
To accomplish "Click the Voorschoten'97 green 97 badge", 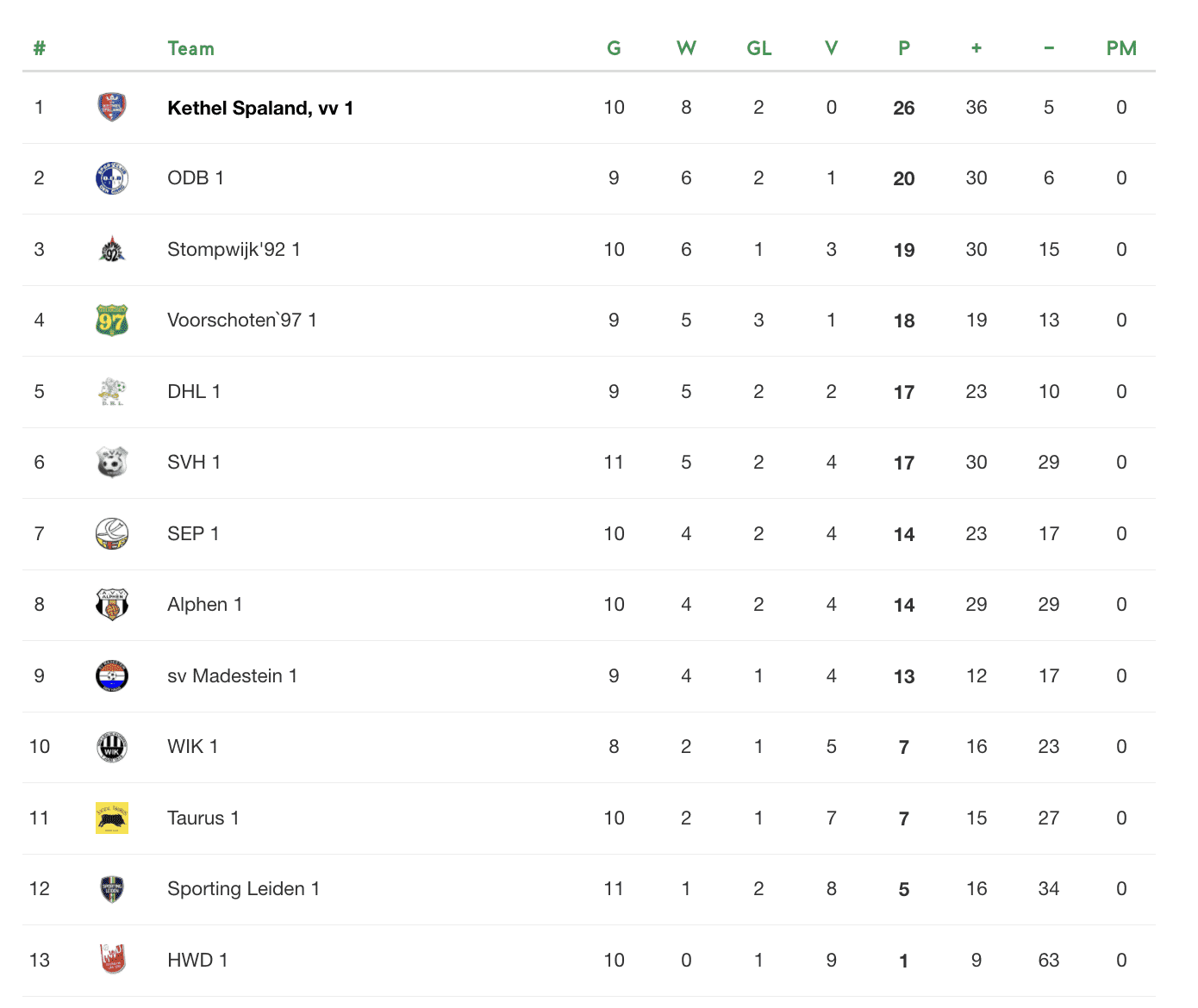I will 112,320.
